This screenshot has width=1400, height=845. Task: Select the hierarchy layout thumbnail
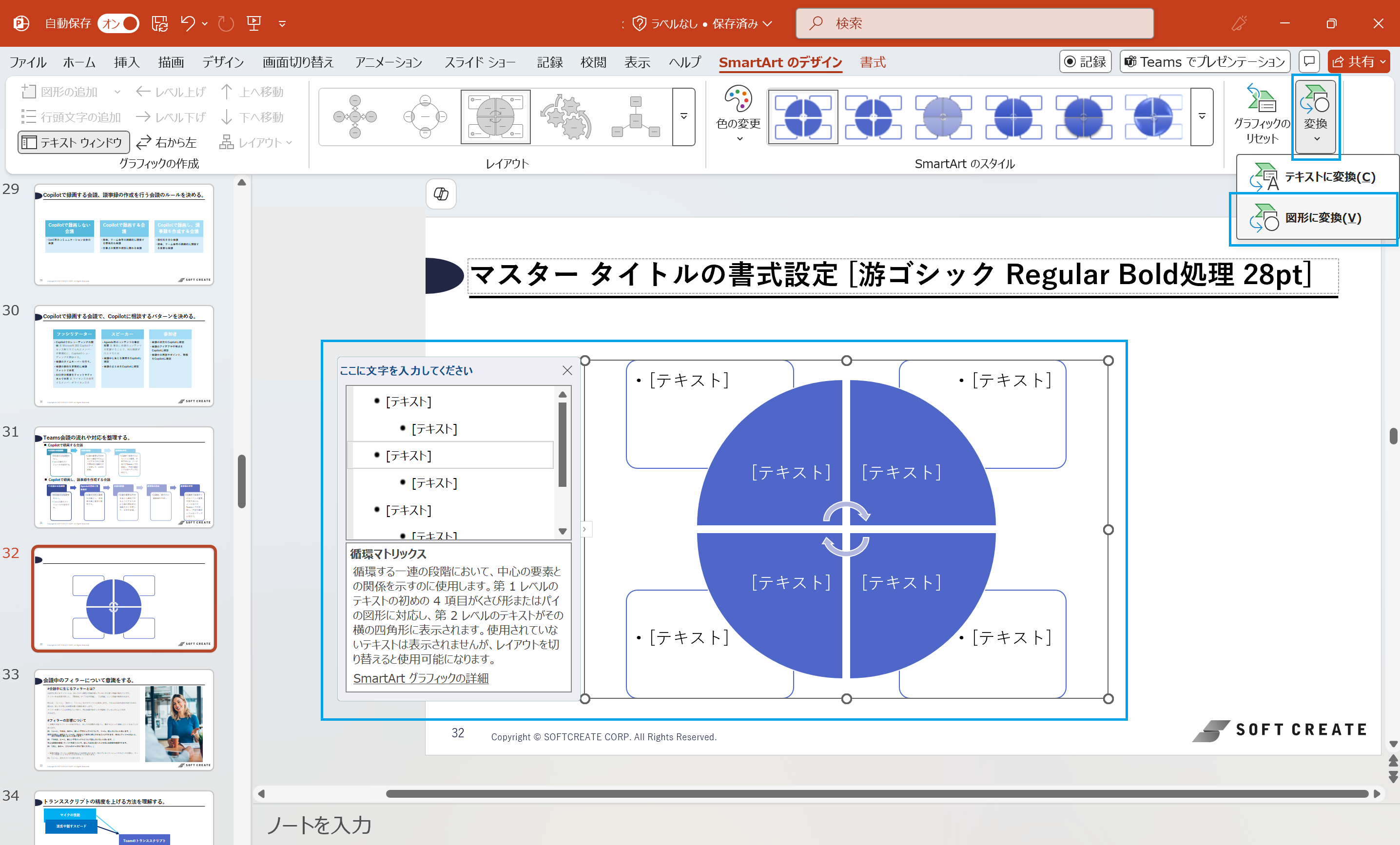coord(636,116)
